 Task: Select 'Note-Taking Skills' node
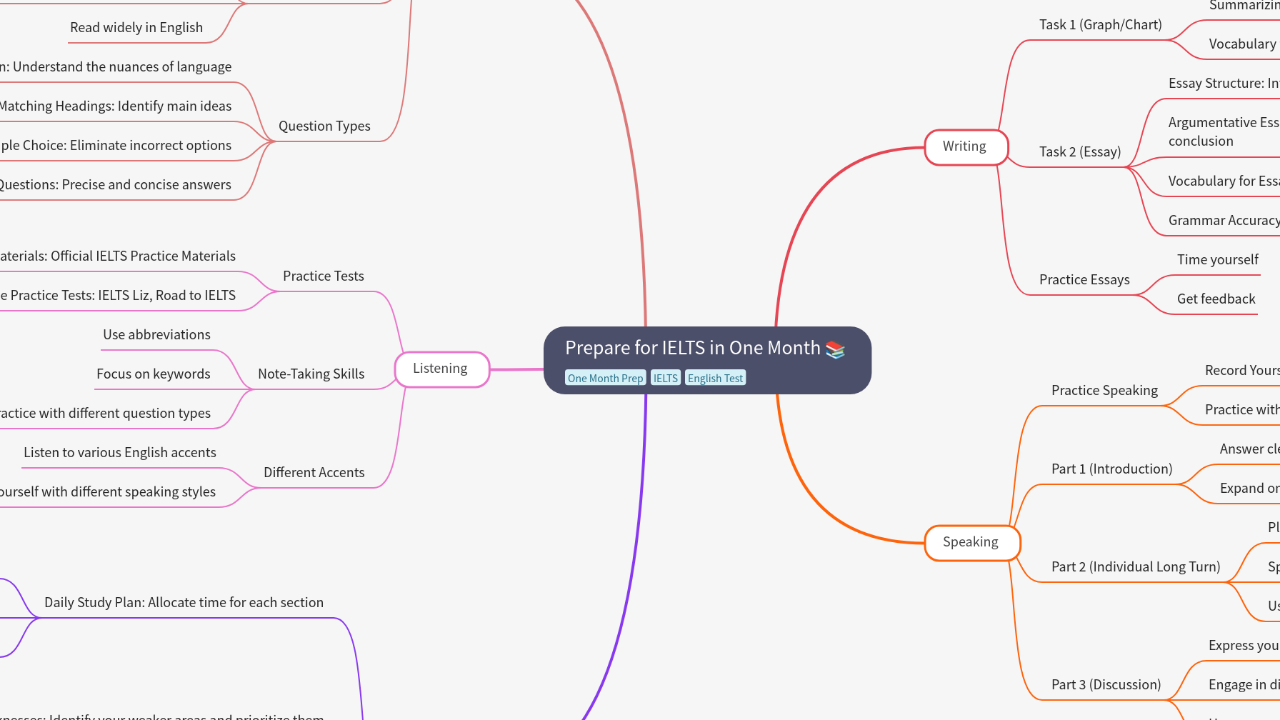click(x=311, y=374)
